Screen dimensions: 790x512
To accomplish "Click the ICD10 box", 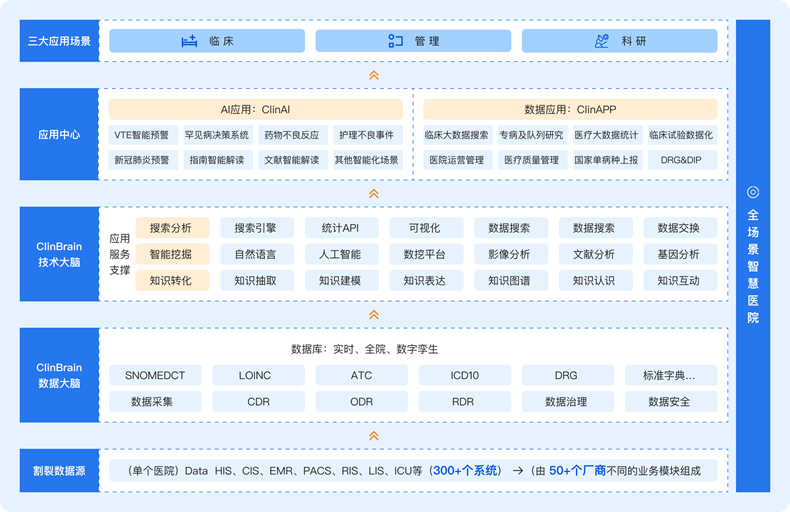I will (x=465, y=375).
